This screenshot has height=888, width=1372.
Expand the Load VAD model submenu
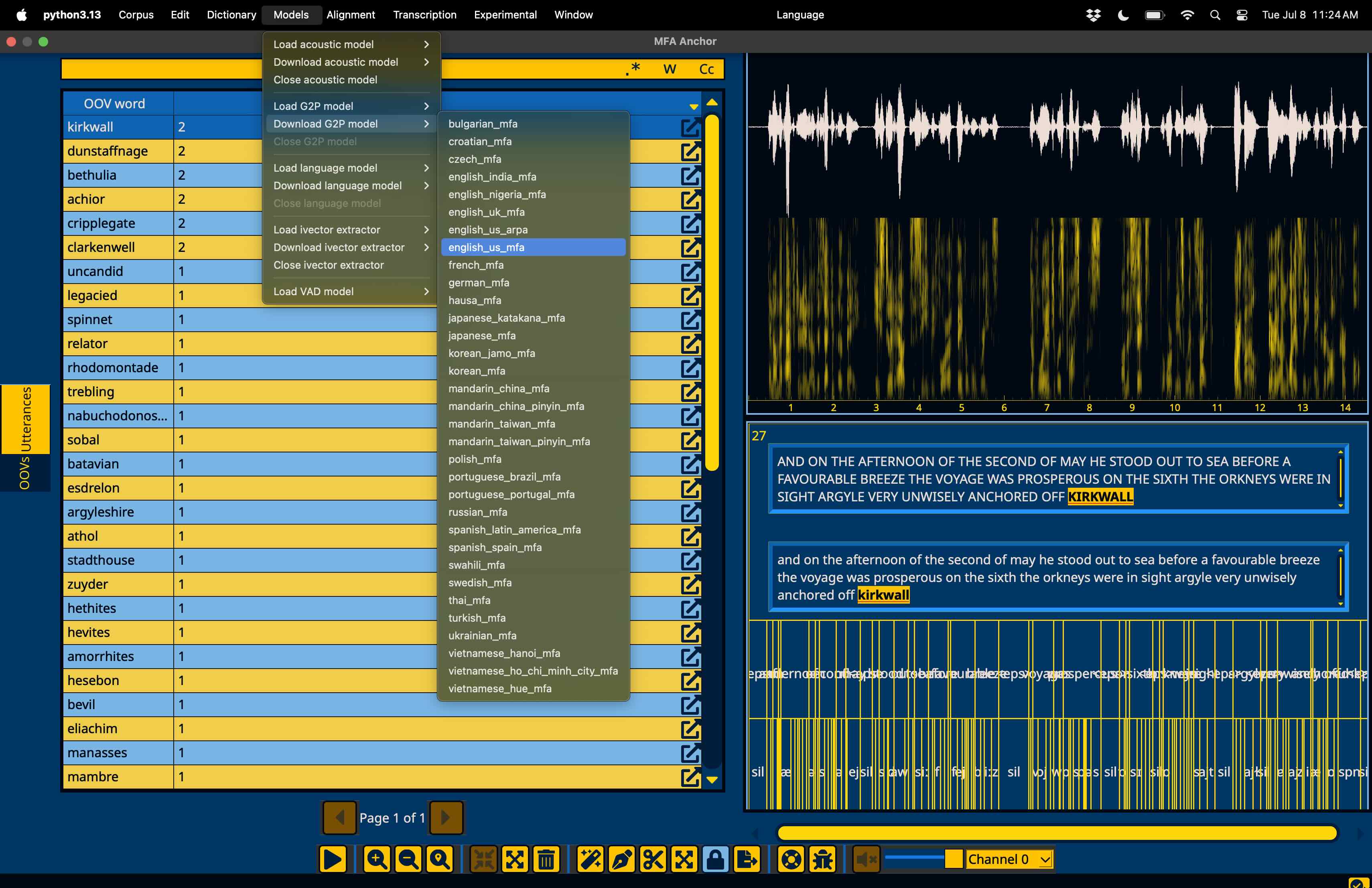[351, 292]
